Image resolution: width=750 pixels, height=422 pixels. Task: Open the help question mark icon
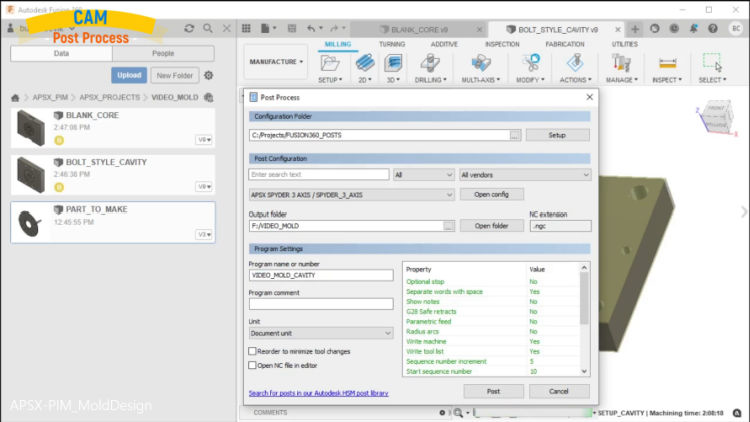(x=713, y=29)
